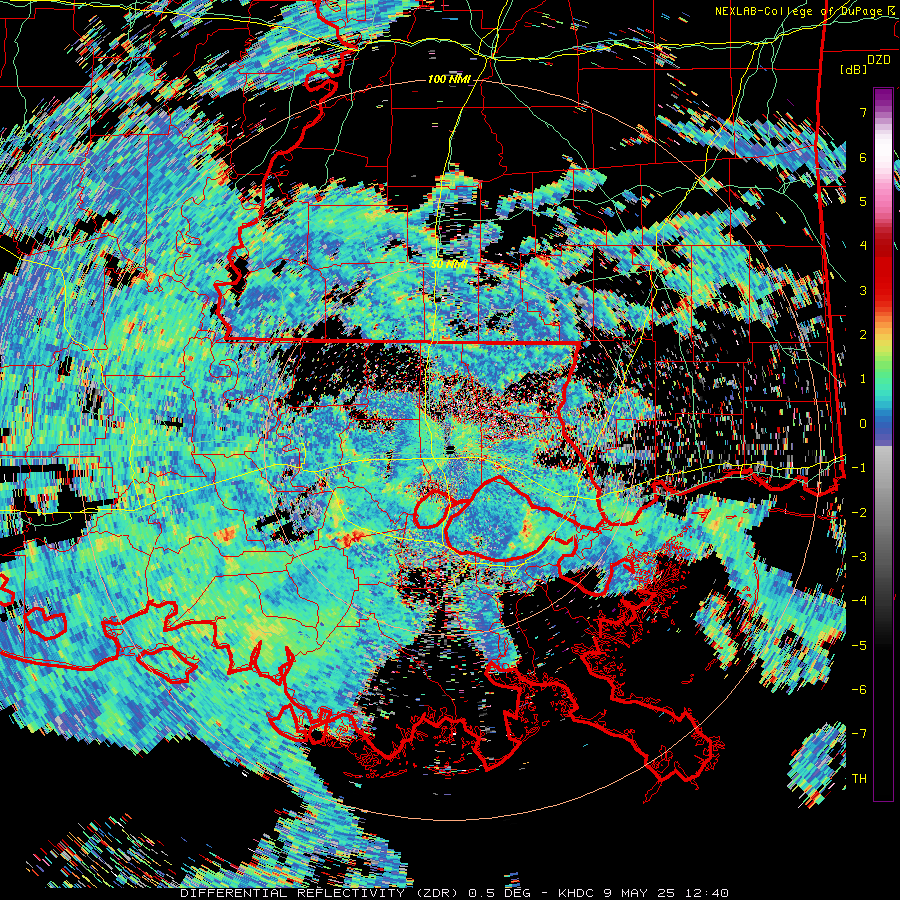
Task: Click the TH label under the scale
Action: point(859,779)
